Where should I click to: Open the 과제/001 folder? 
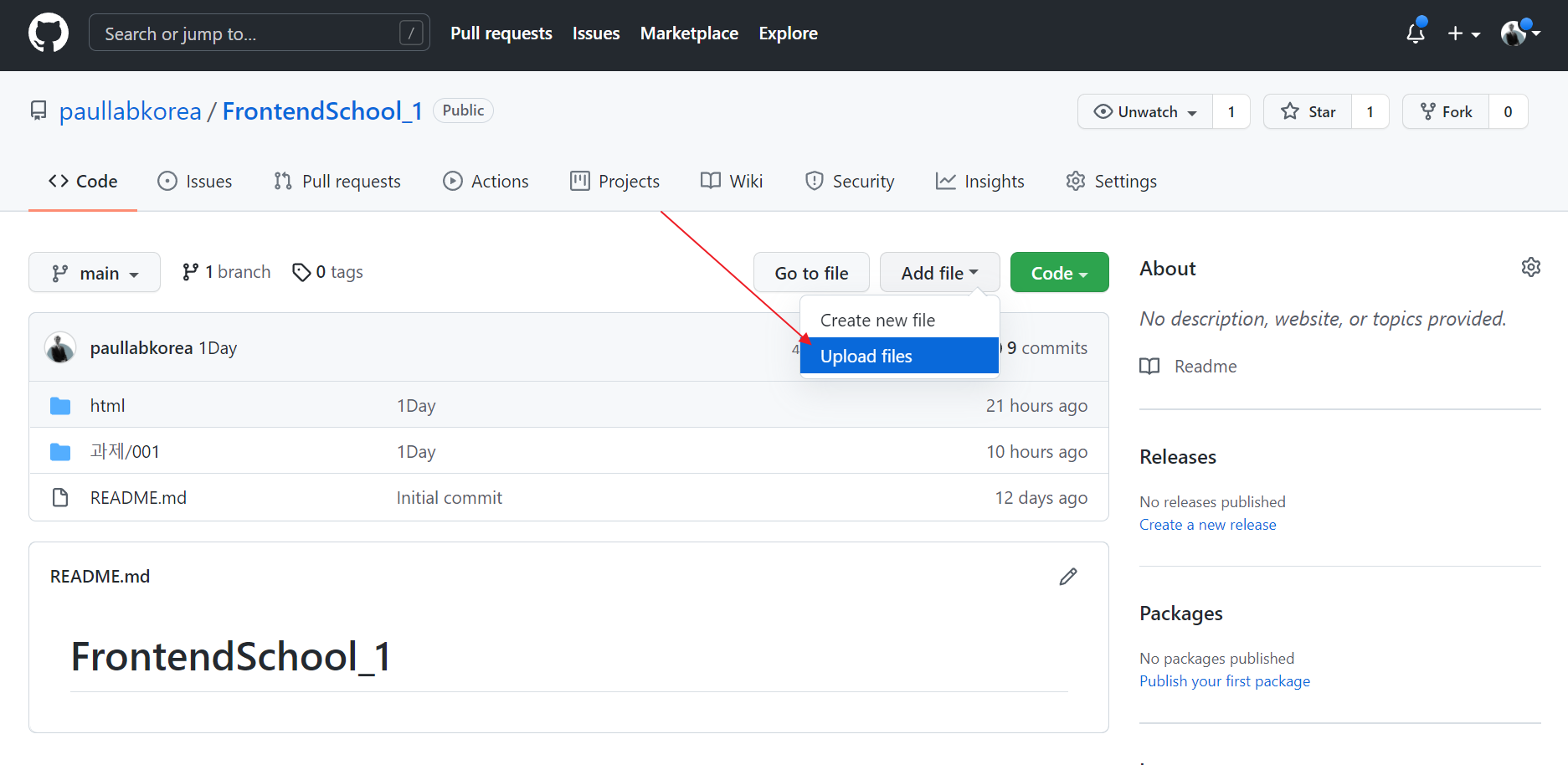125,452
